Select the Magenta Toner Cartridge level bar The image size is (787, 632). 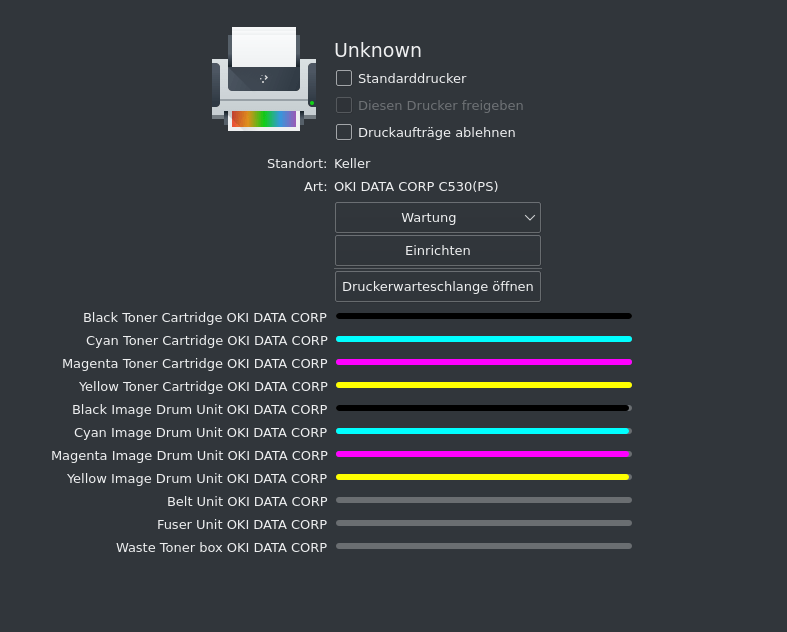[x=483, y=362]
